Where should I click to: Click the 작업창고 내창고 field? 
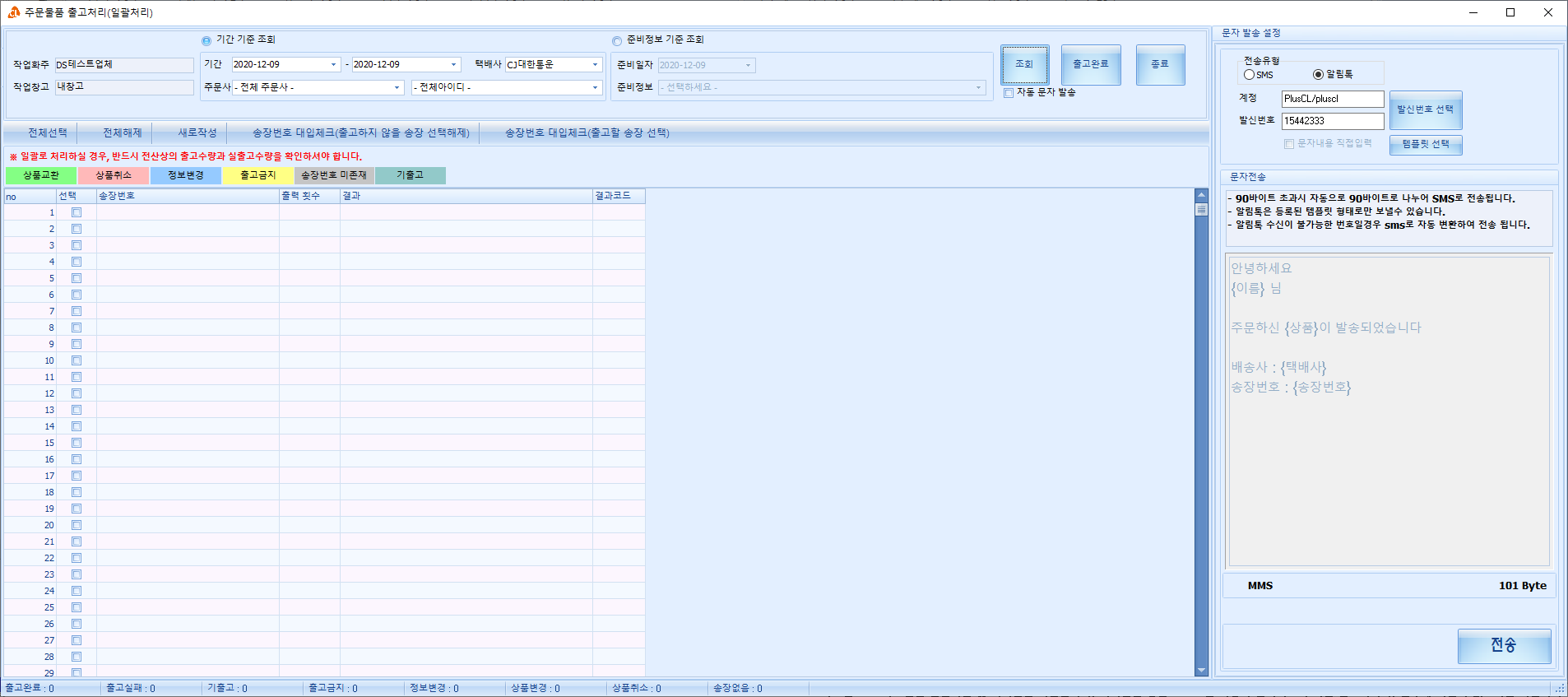click(x=124, y=87)
